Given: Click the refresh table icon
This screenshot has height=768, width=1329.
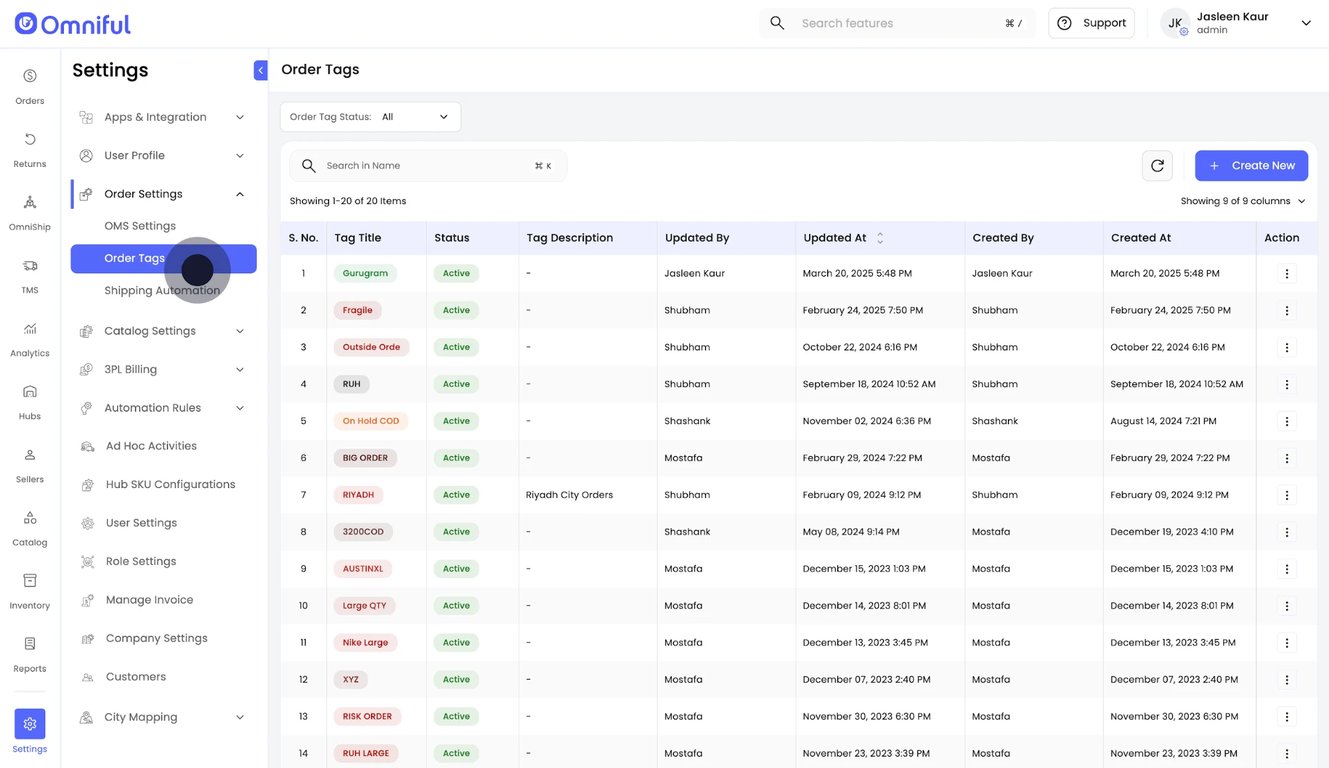Looking at the screenshot, I should 1157,166.
